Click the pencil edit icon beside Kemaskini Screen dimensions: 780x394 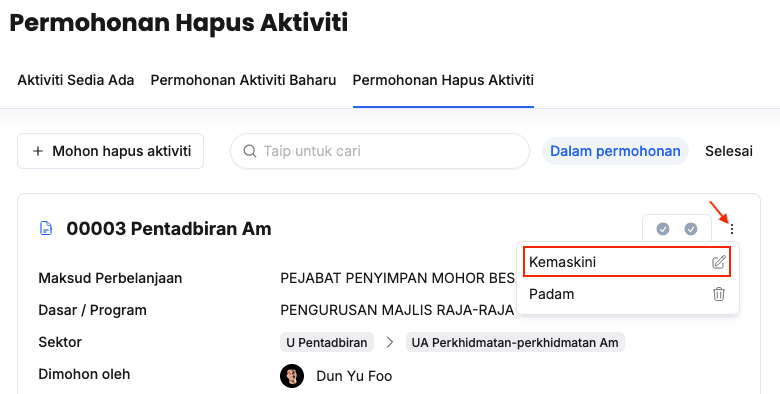pos(718,262)
